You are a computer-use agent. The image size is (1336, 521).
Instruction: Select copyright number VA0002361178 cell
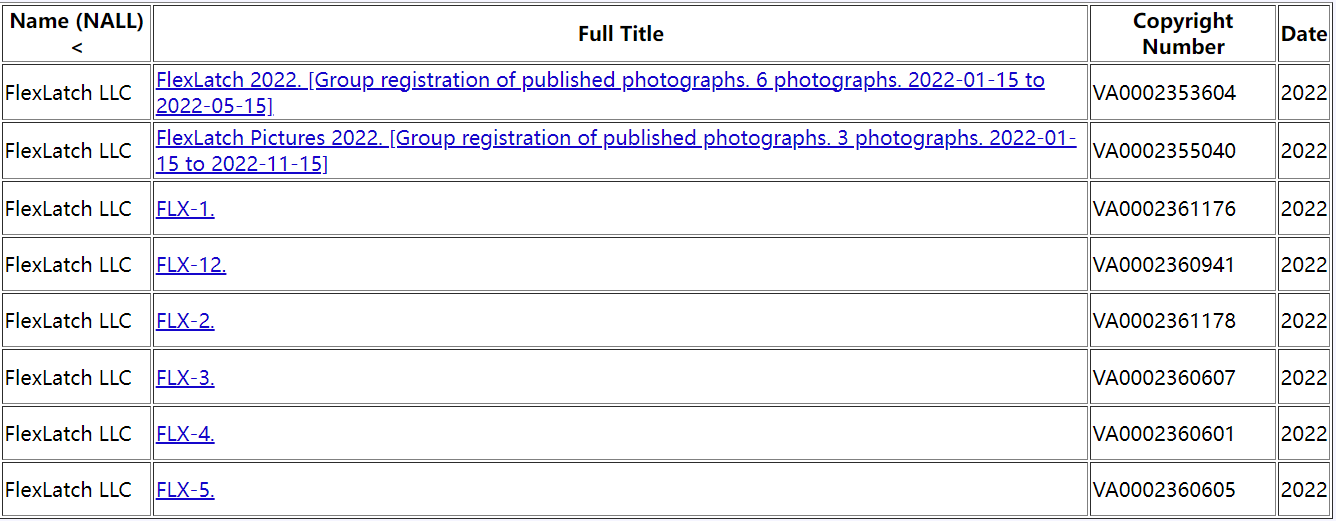click(x=1183, y=321)
